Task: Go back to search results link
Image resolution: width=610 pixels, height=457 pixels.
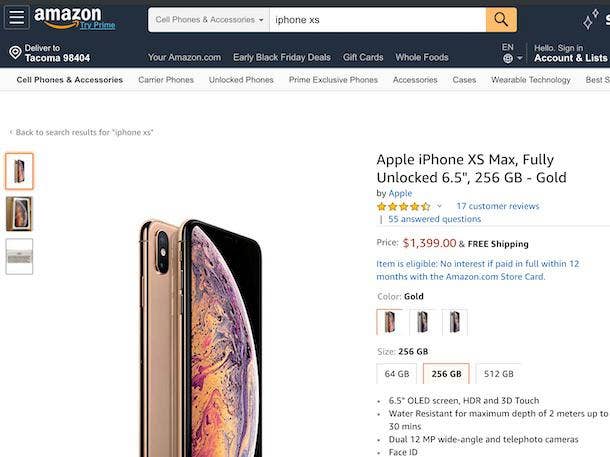Action: 84,132
